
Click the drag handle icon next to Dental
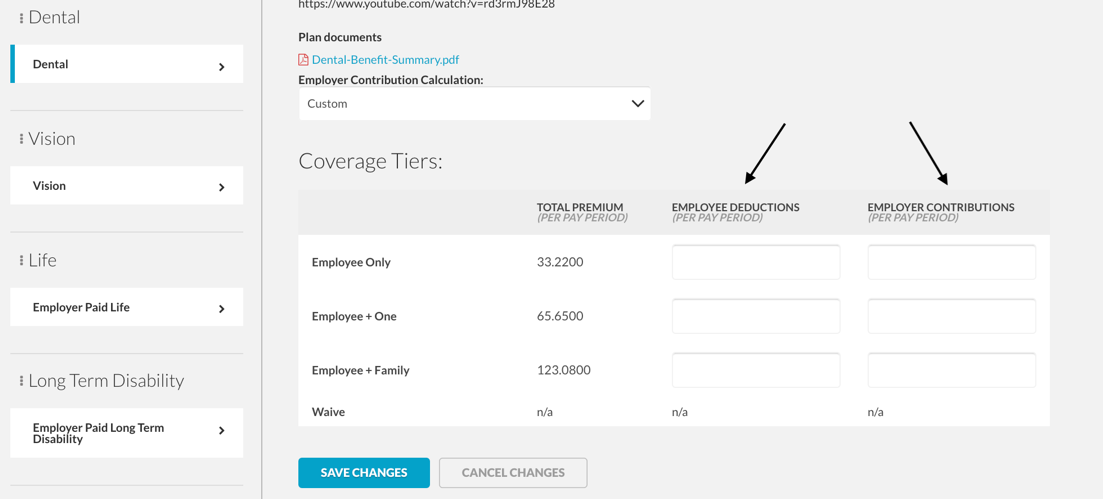pos(21,18)
